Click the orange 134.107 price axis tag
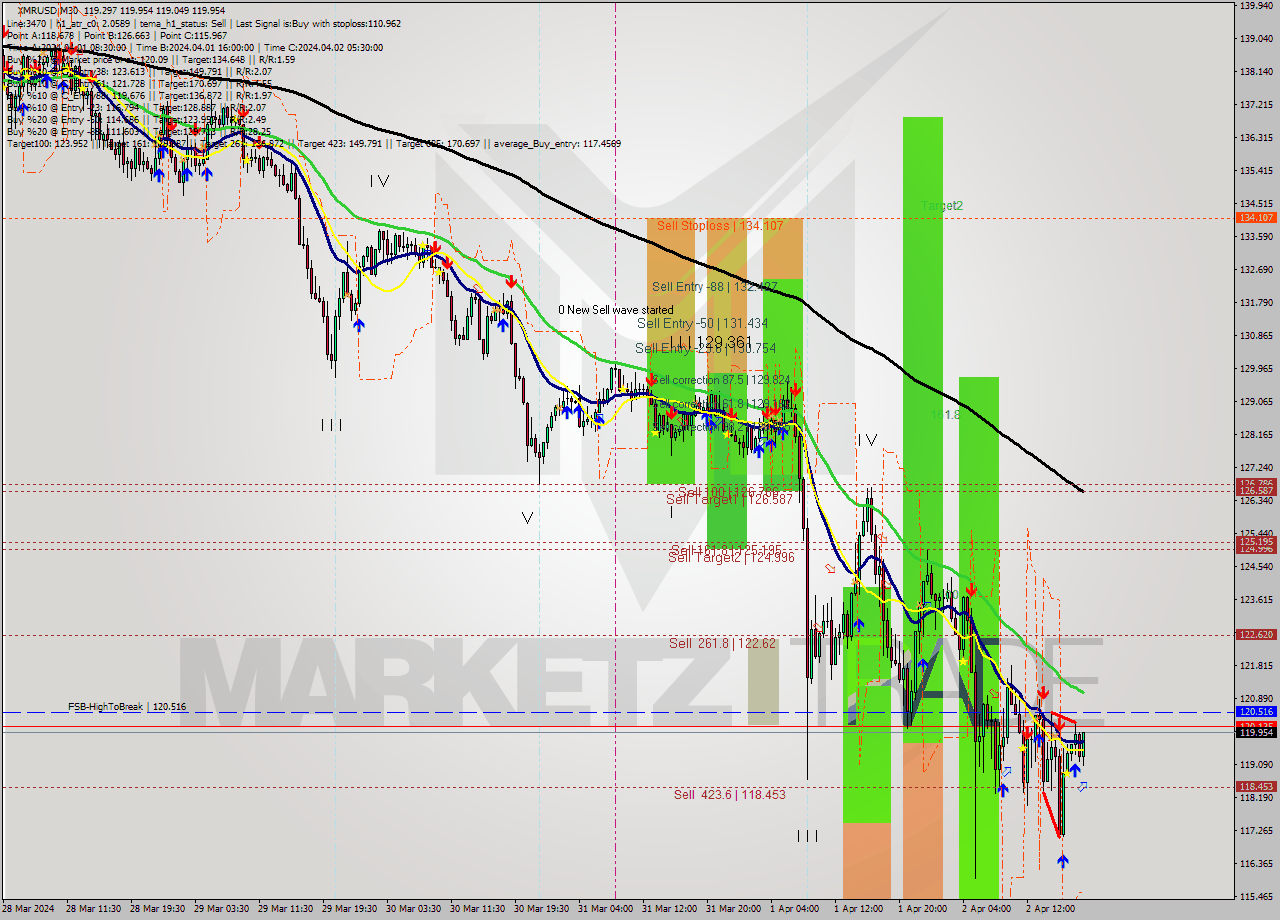1280x920 pixels. click(x=1256, y=217)
